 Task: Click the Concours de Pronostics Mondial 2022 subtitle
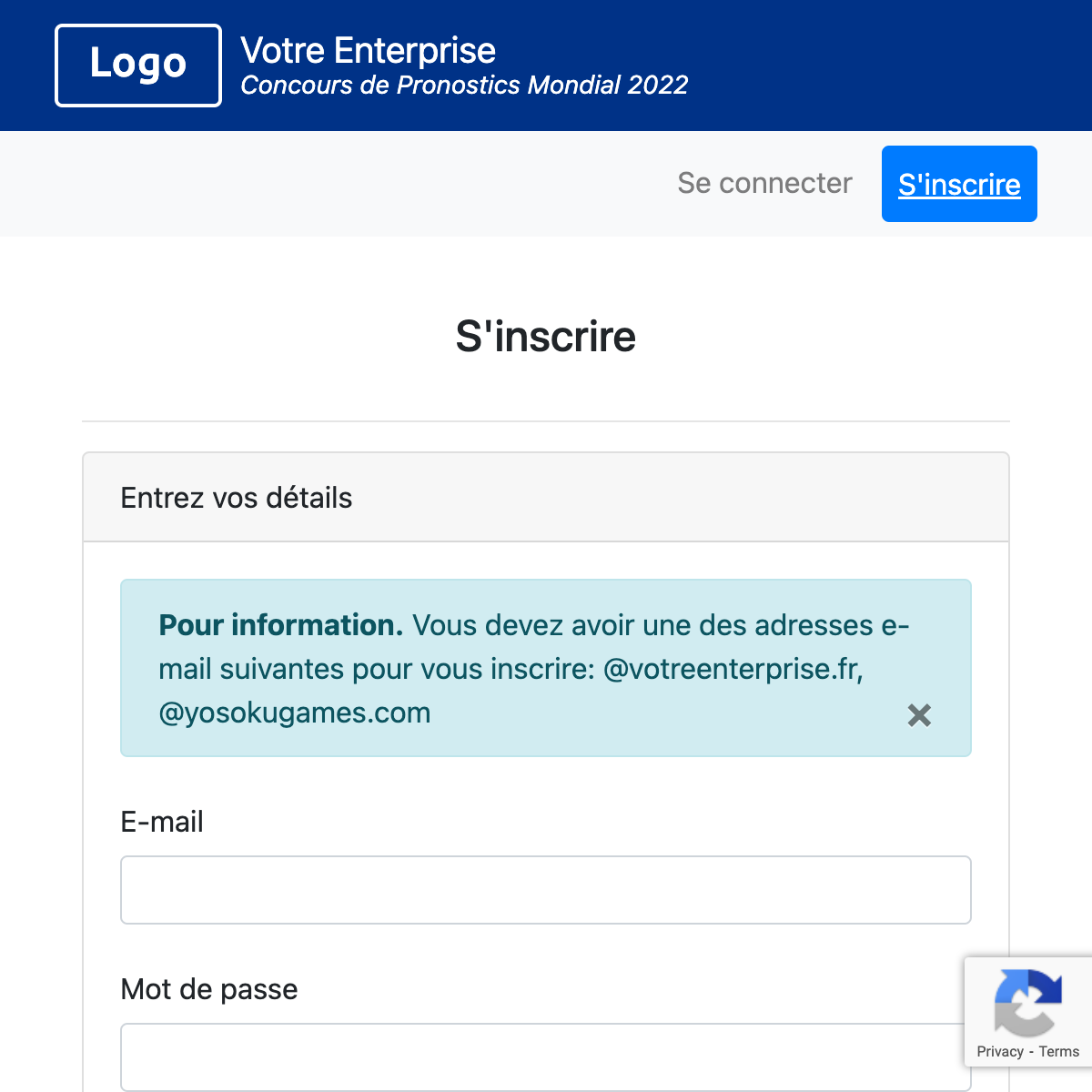464,86
